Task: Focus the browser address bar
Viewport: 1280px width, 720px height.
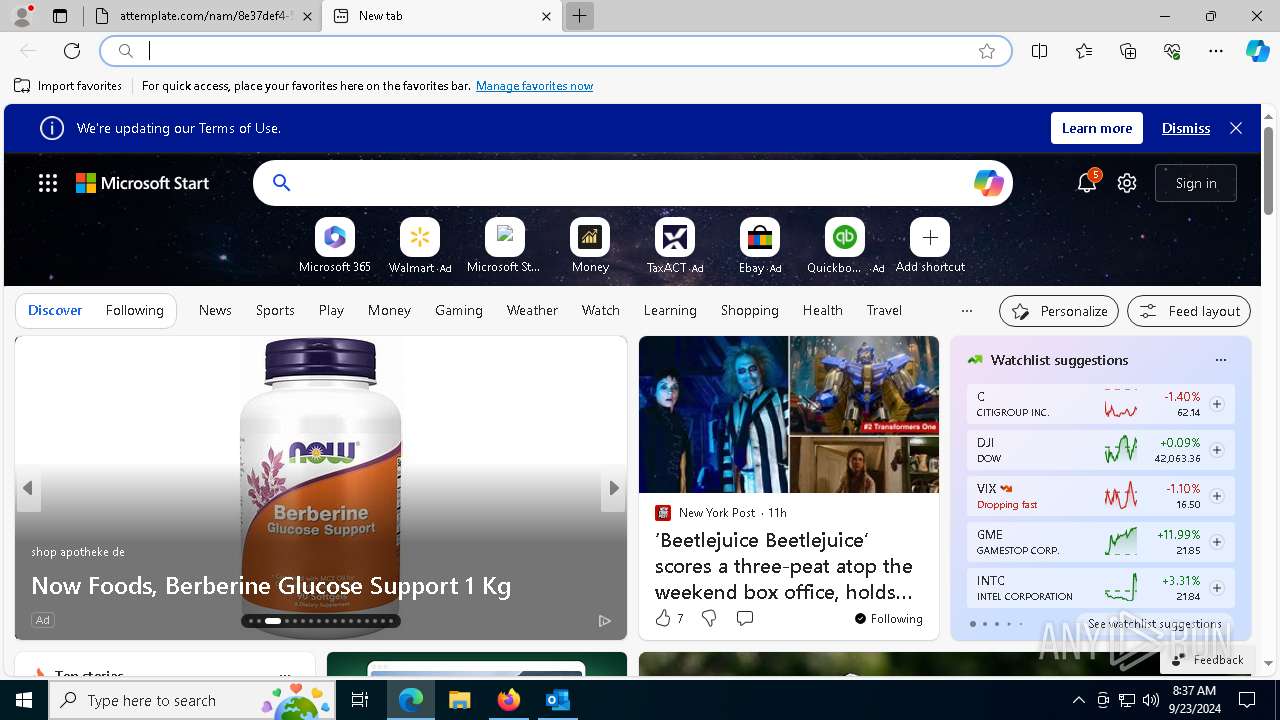Action: coord(556,51)
